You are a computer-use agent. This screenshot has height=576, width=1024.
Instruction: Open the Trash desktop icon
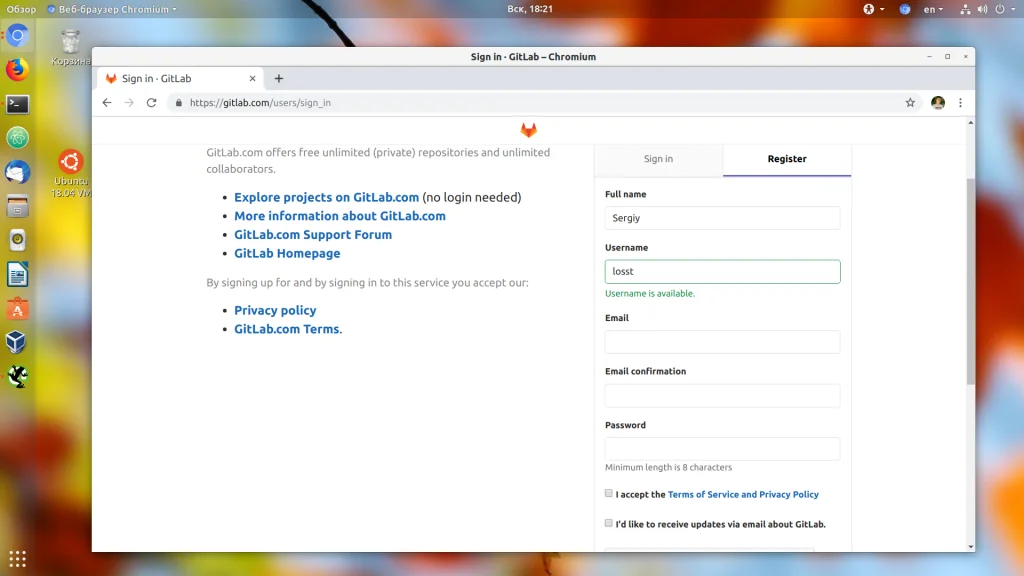[x=71, y=48]
